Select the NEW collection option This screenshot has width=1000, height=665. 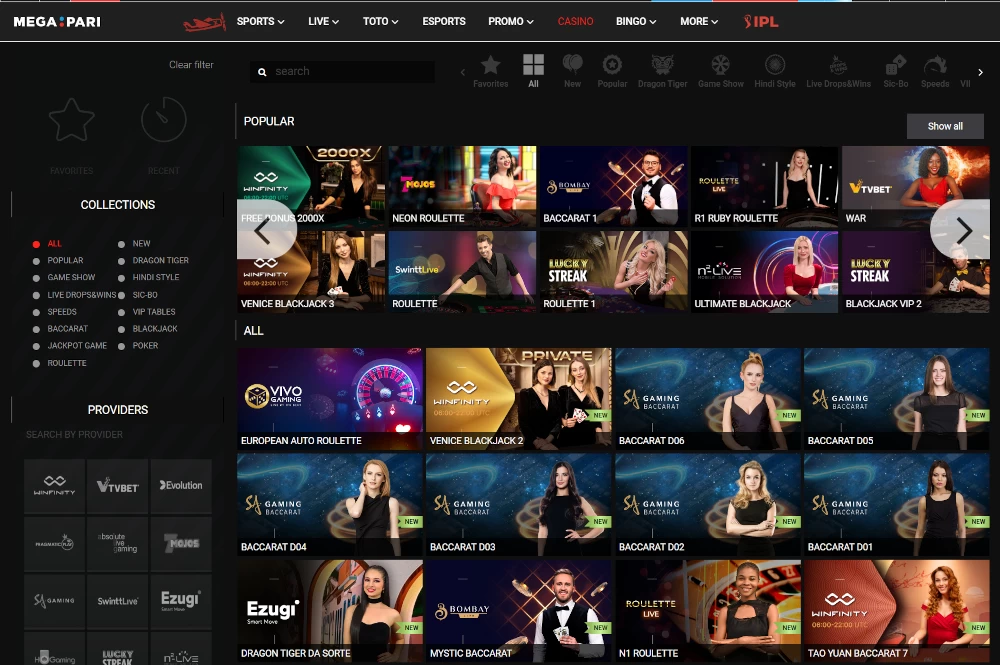pos(134,244)
